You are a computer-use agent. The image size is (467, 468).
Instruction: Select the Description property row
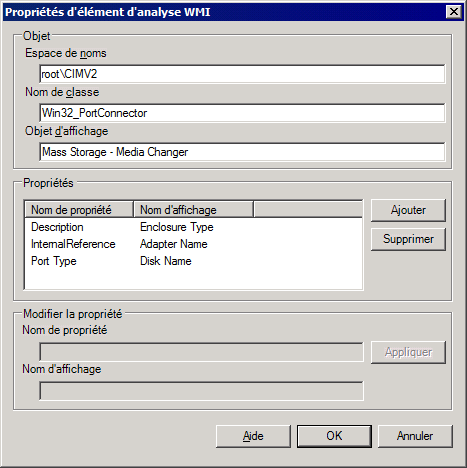pyautogui.click(x=193, y=227)
